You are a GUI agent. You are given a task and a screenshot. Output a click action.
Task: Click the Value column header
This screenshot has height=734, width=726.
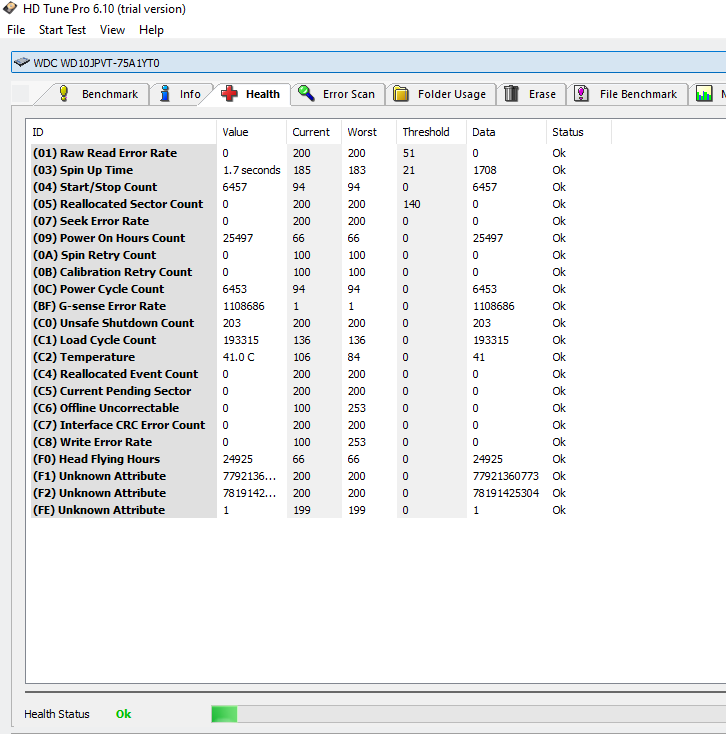coord(251,132)
